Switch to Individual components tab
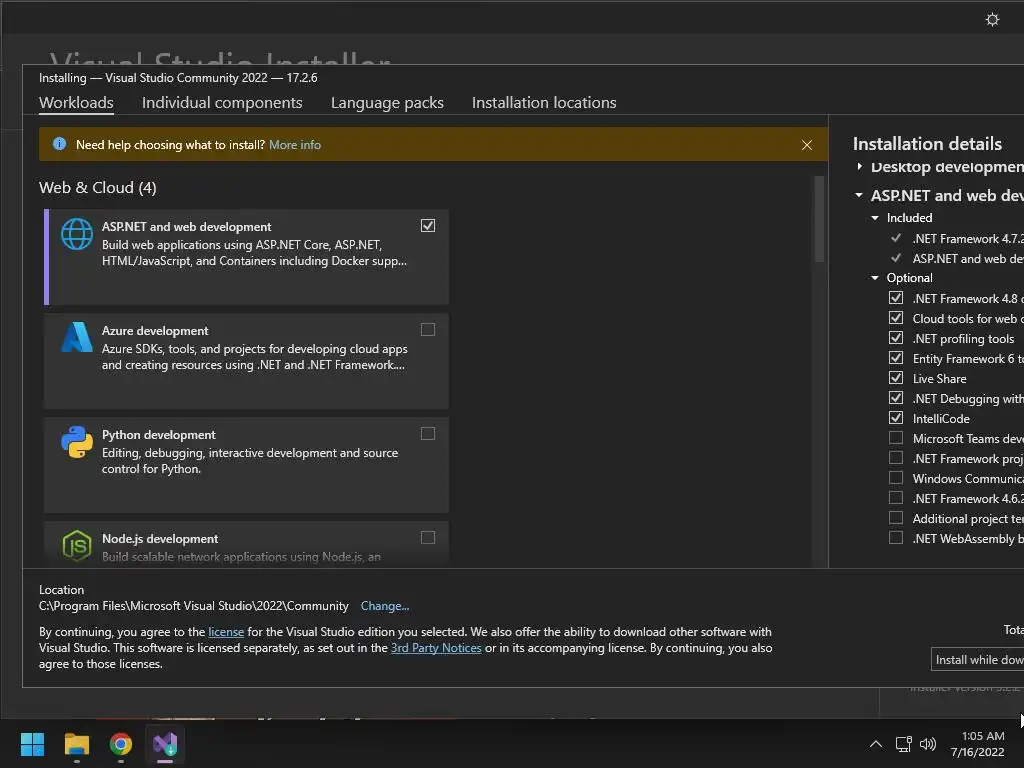Screen dimensions: 1024x768 (222, 103)
